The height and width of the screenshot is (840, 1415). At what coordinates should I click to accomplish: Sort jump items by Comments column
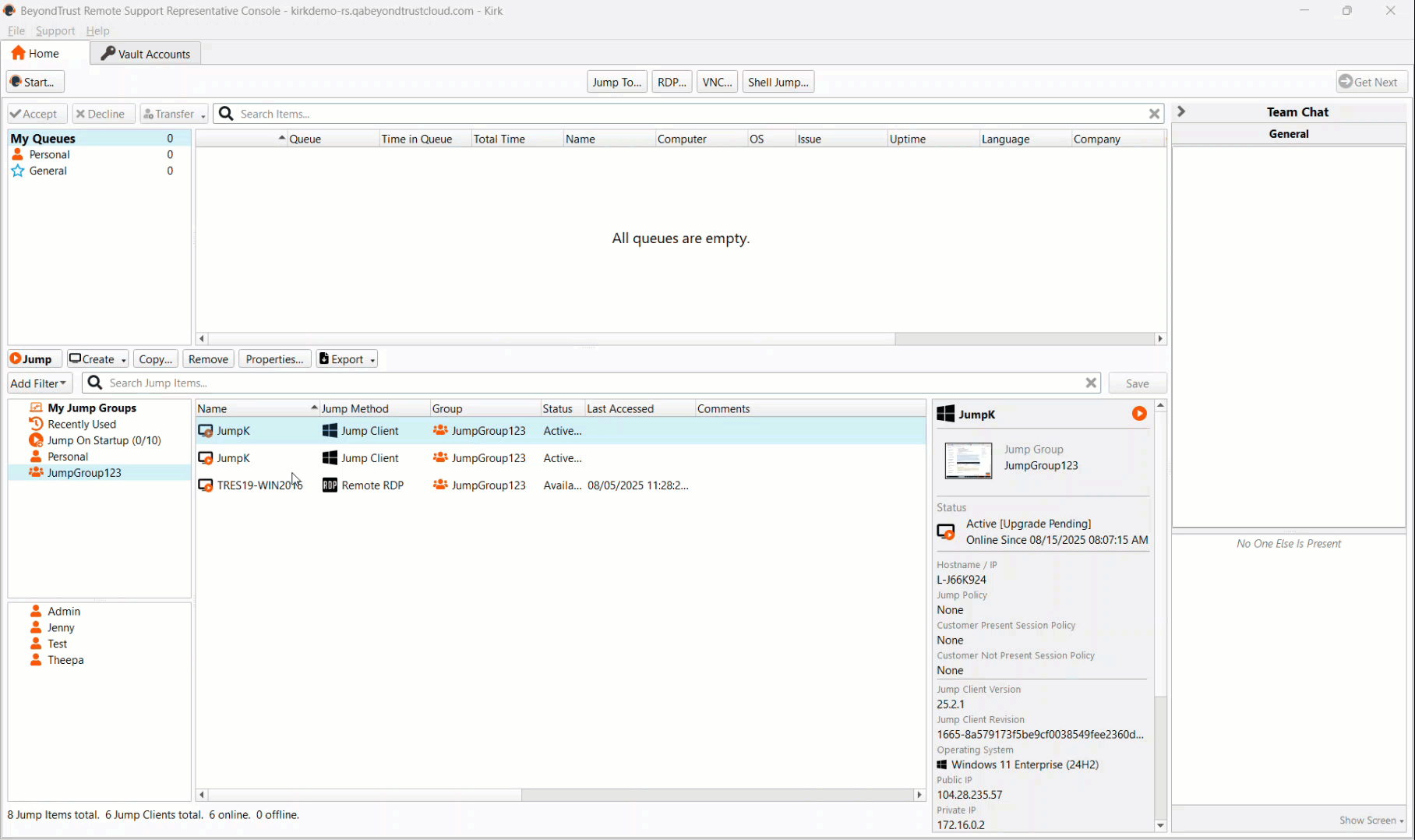(x=810, y=408)
